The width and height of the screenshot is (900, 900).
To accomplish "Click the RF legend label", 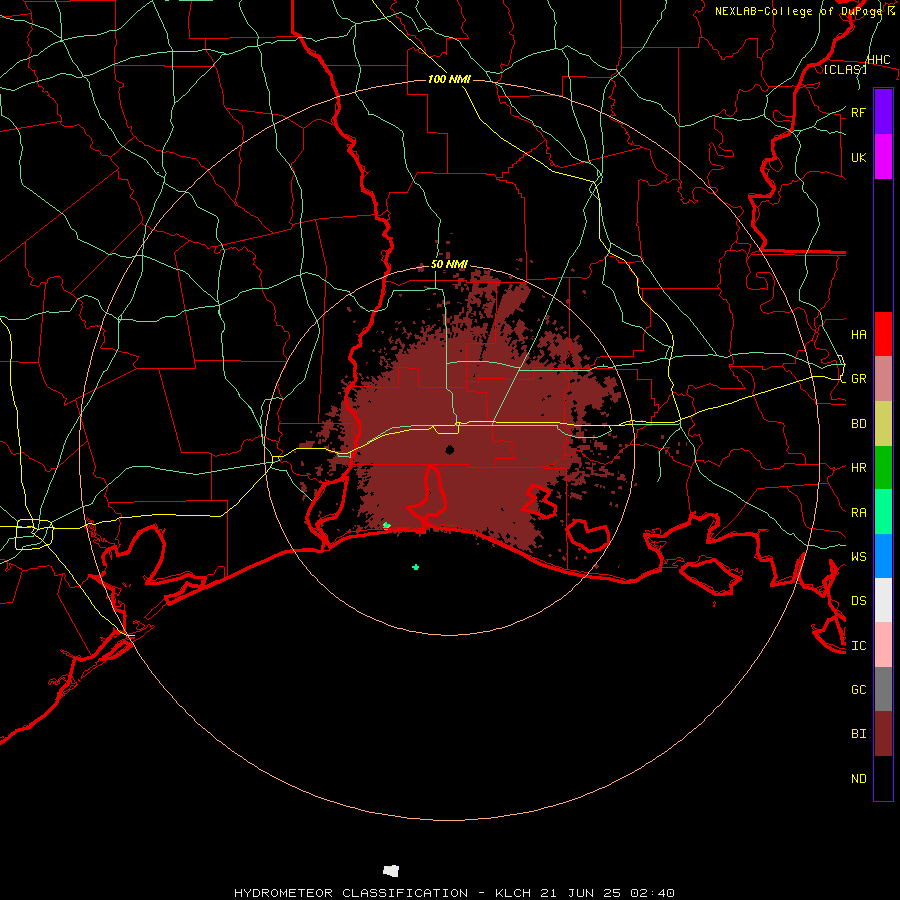I will point(858,112).
